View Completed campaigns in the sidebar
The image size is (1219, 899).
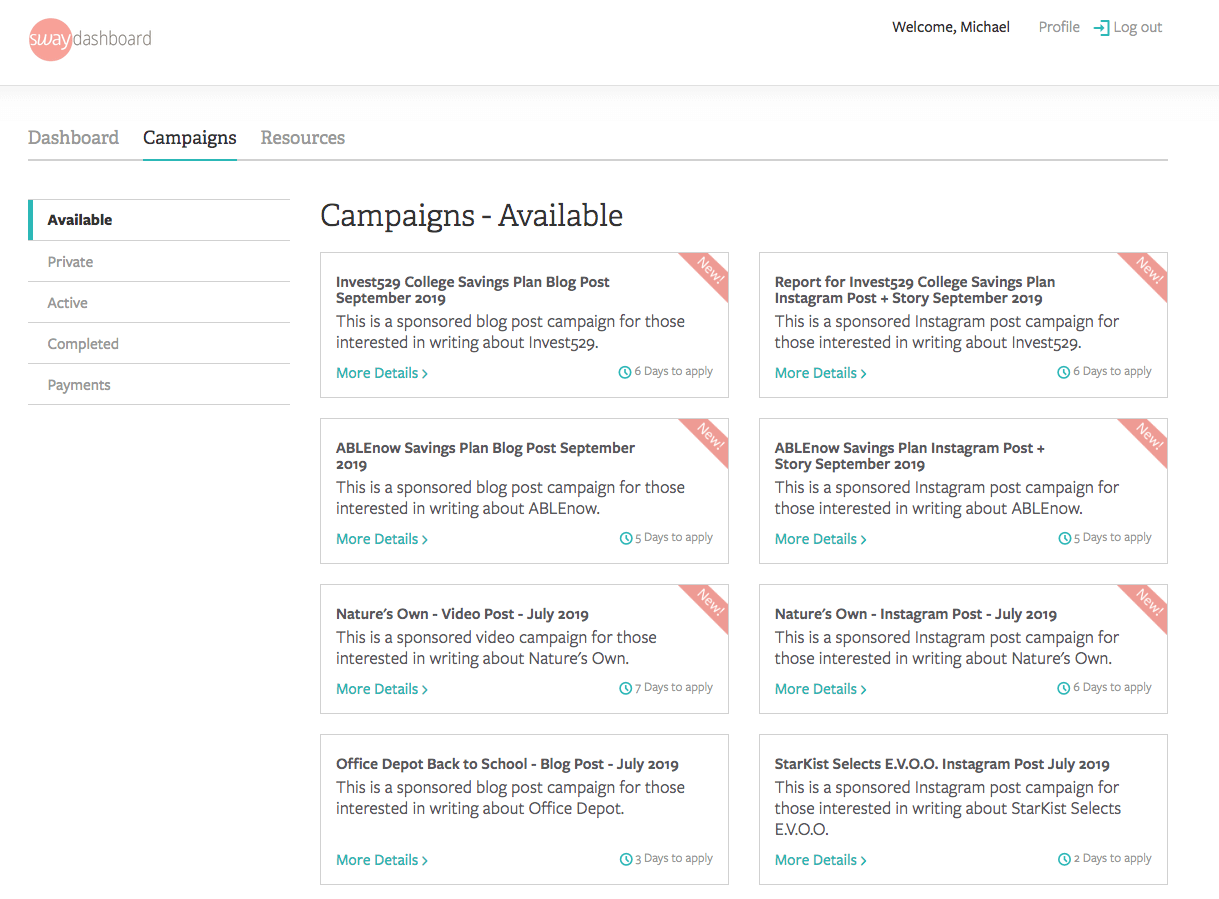159,344
